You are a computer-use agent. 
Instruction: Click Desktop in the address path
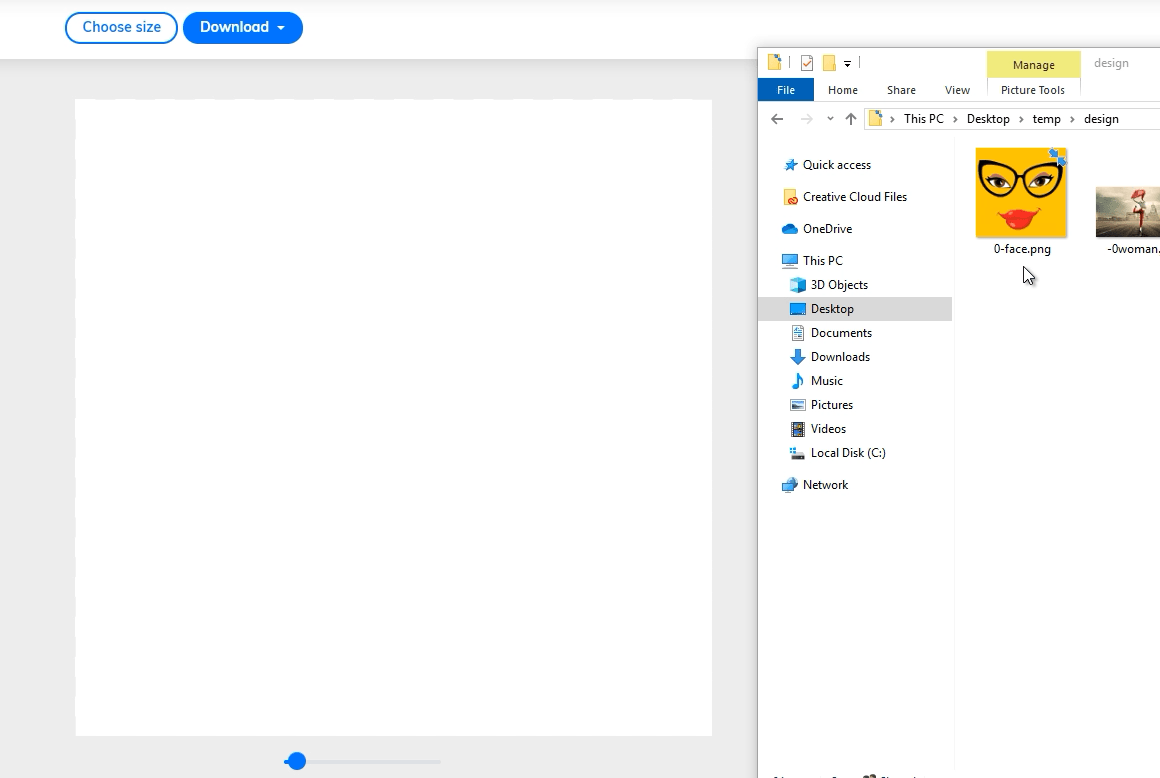[x=988, y=118]
